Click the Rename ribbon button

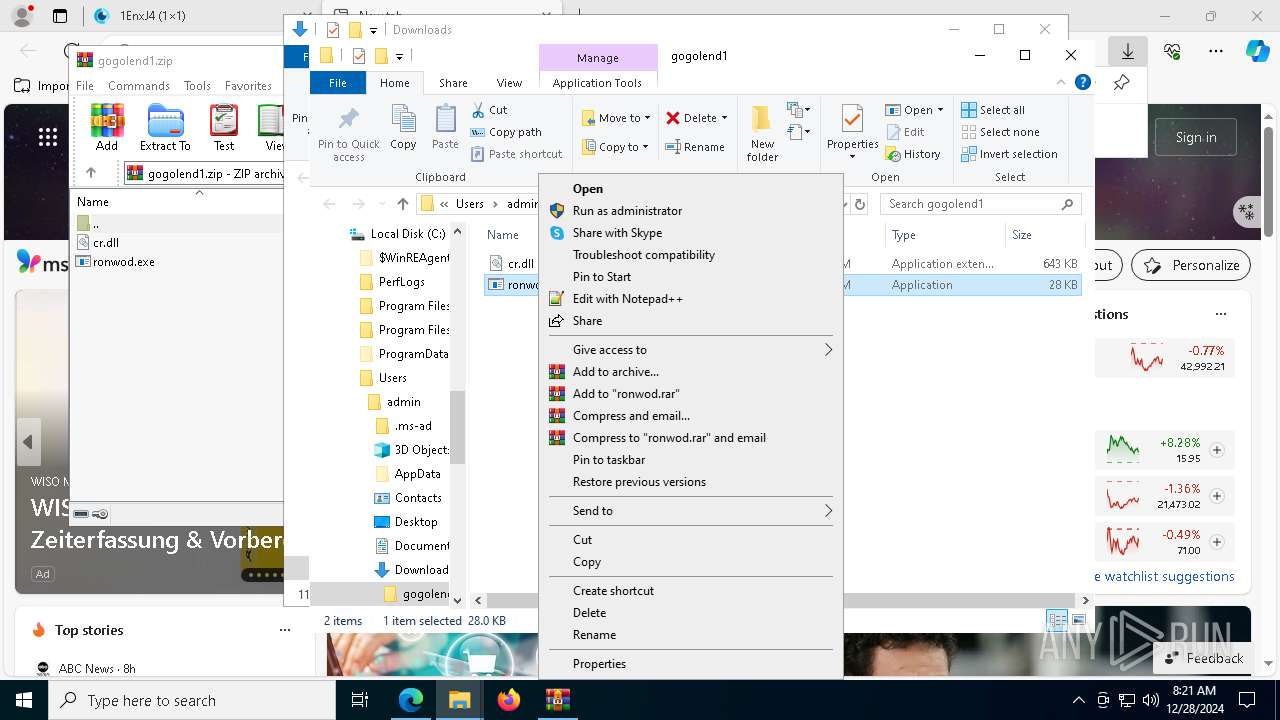pos(696,147)
